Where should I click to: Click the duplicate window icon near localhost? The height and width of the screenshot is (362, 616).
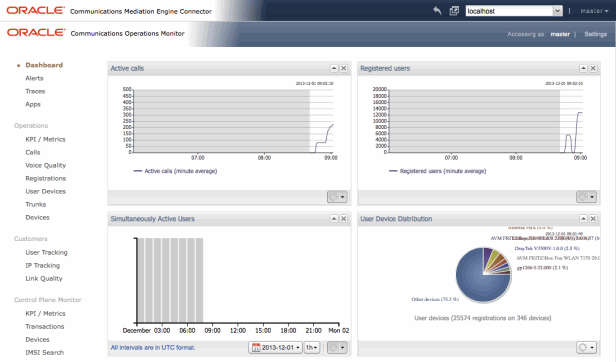[454, 11]
